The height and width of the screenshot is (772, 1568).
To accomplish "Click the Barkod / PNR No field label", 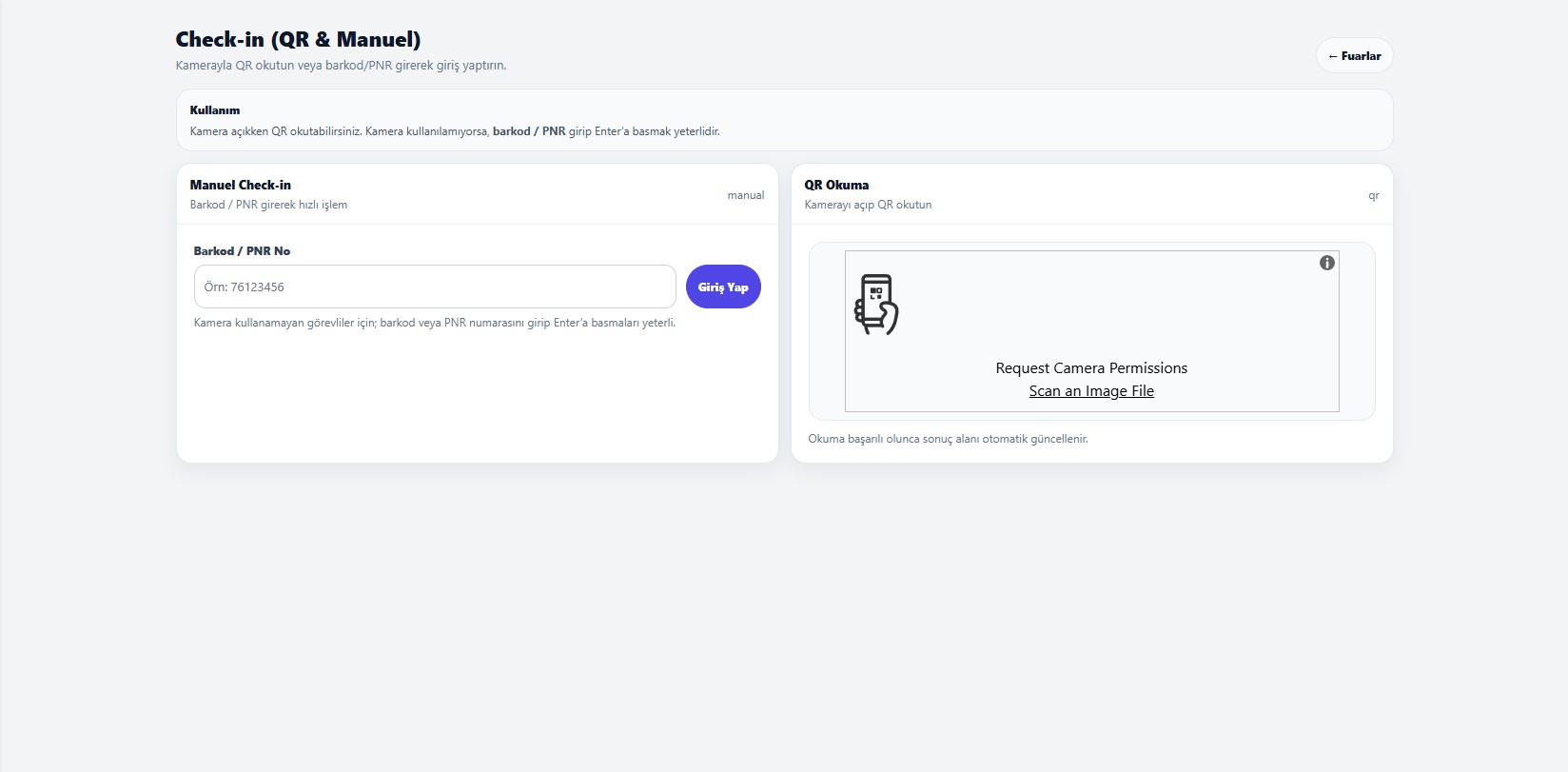I will (242, 251).
